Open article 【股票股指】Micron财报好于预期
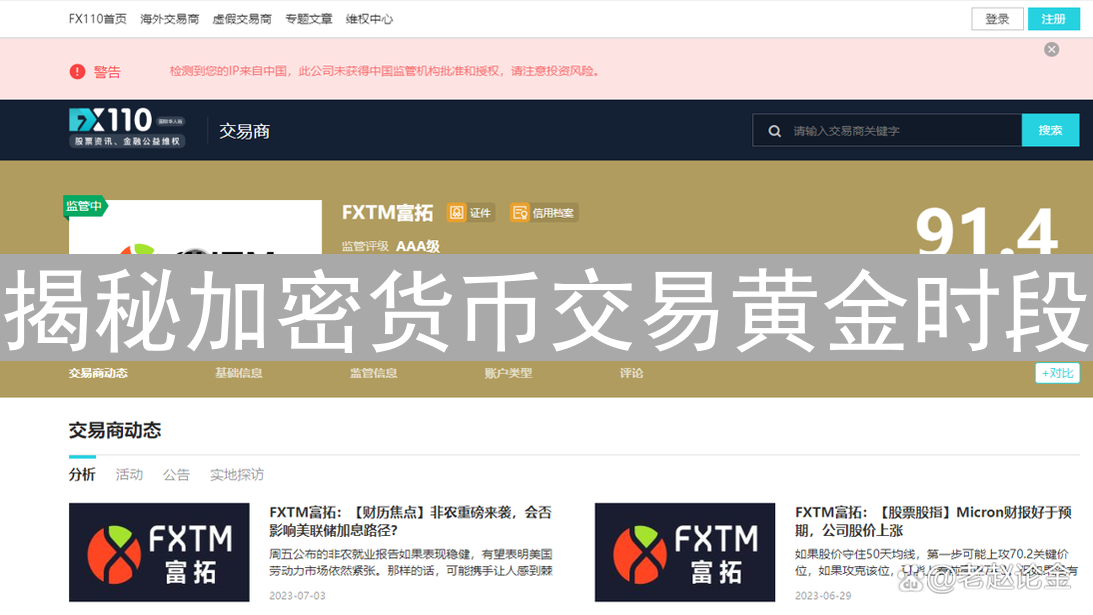The width and height of the screenshot is (1093, 615). (x=933, y=521)
